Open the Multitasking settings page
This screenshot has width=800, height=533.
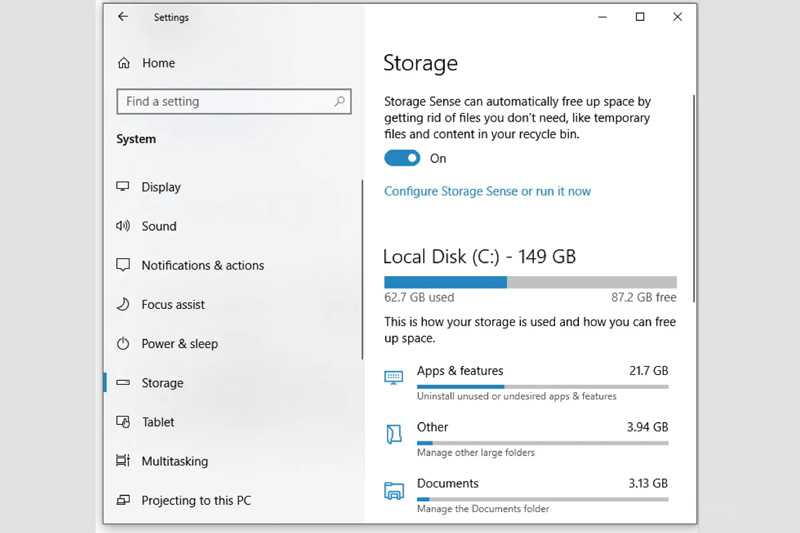[x=174, y=461]
